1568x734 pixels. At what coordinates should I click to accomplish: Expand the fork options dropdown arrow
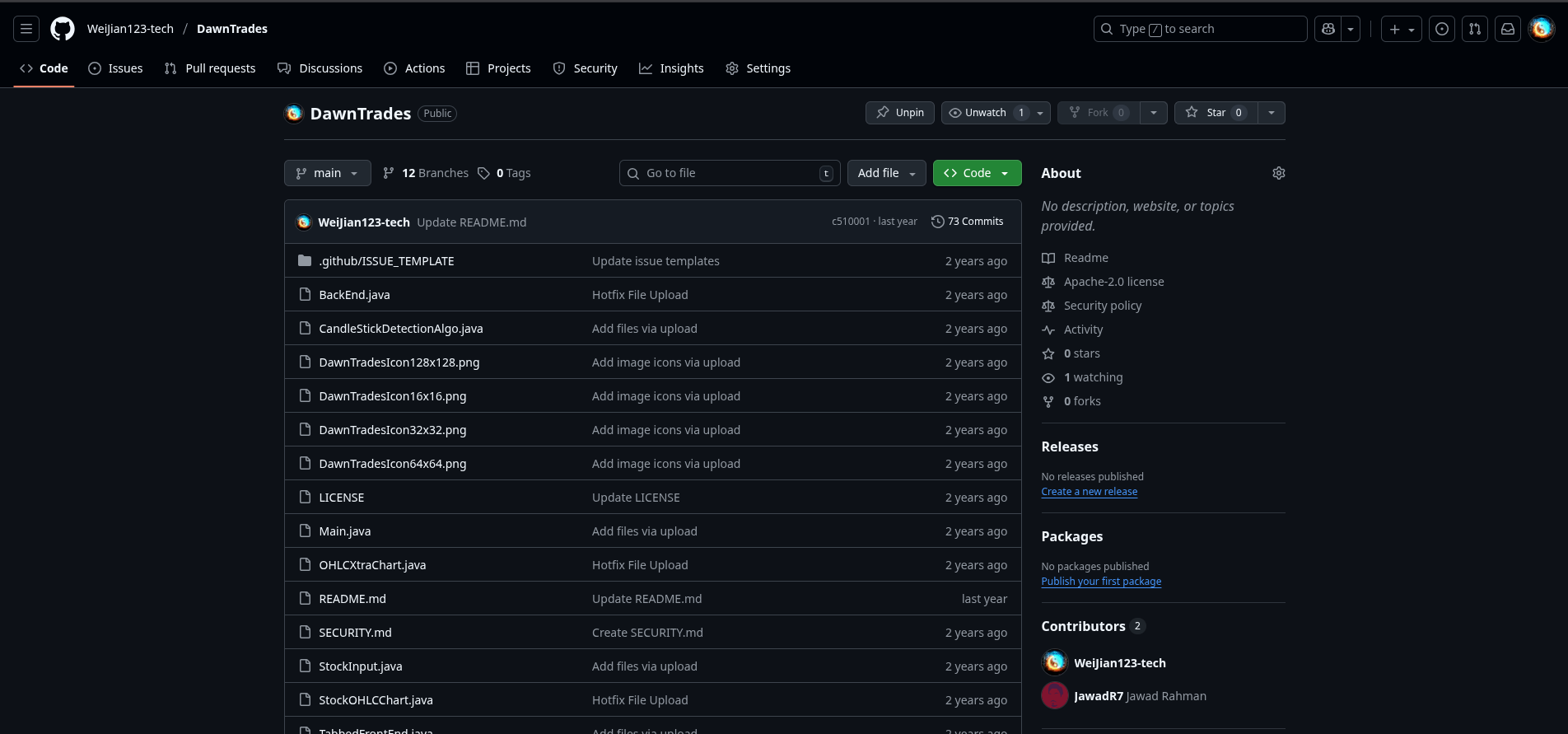(x=1154, y=113)
